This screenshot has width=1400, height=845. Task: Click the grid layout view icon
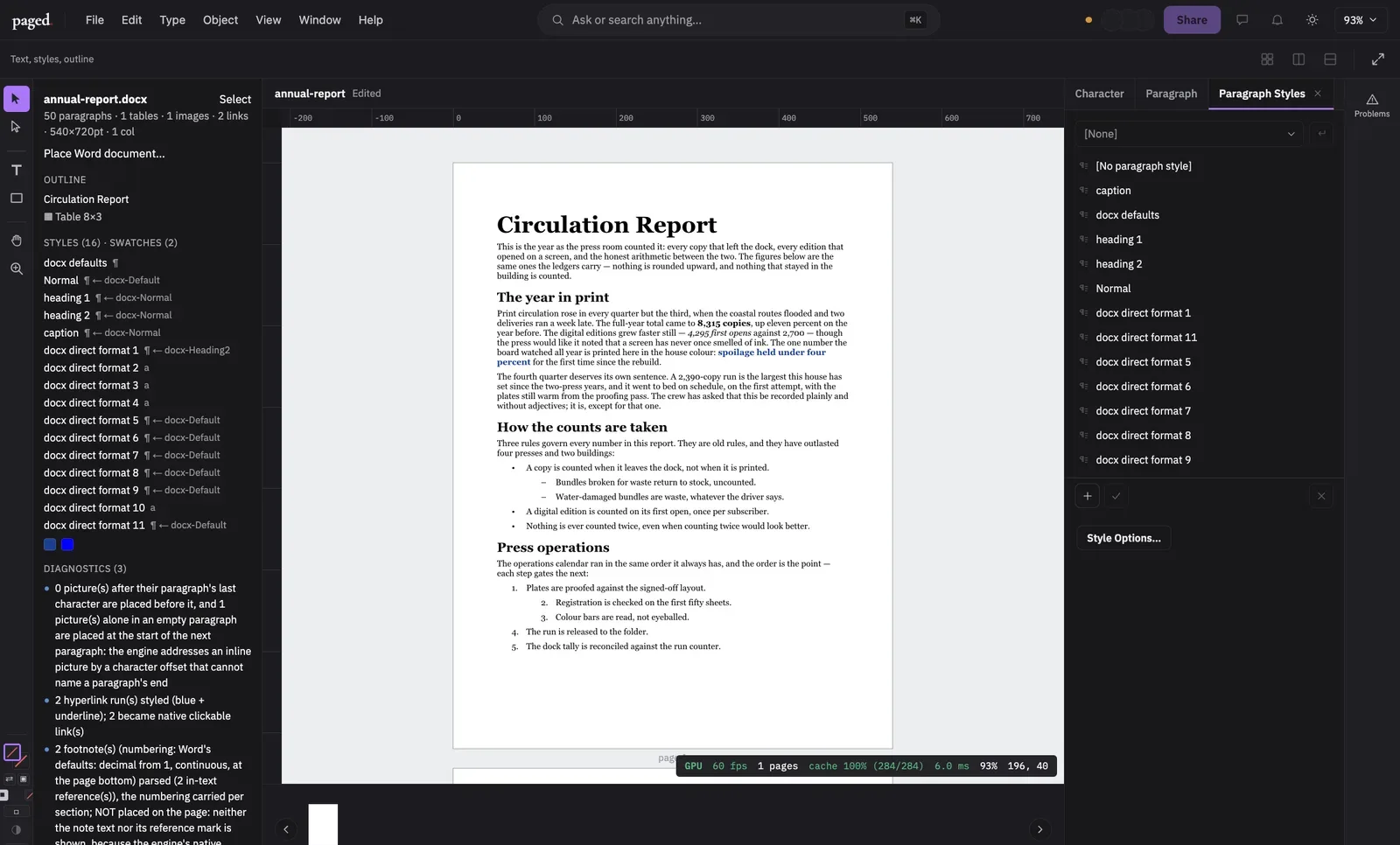(1267, 59)
